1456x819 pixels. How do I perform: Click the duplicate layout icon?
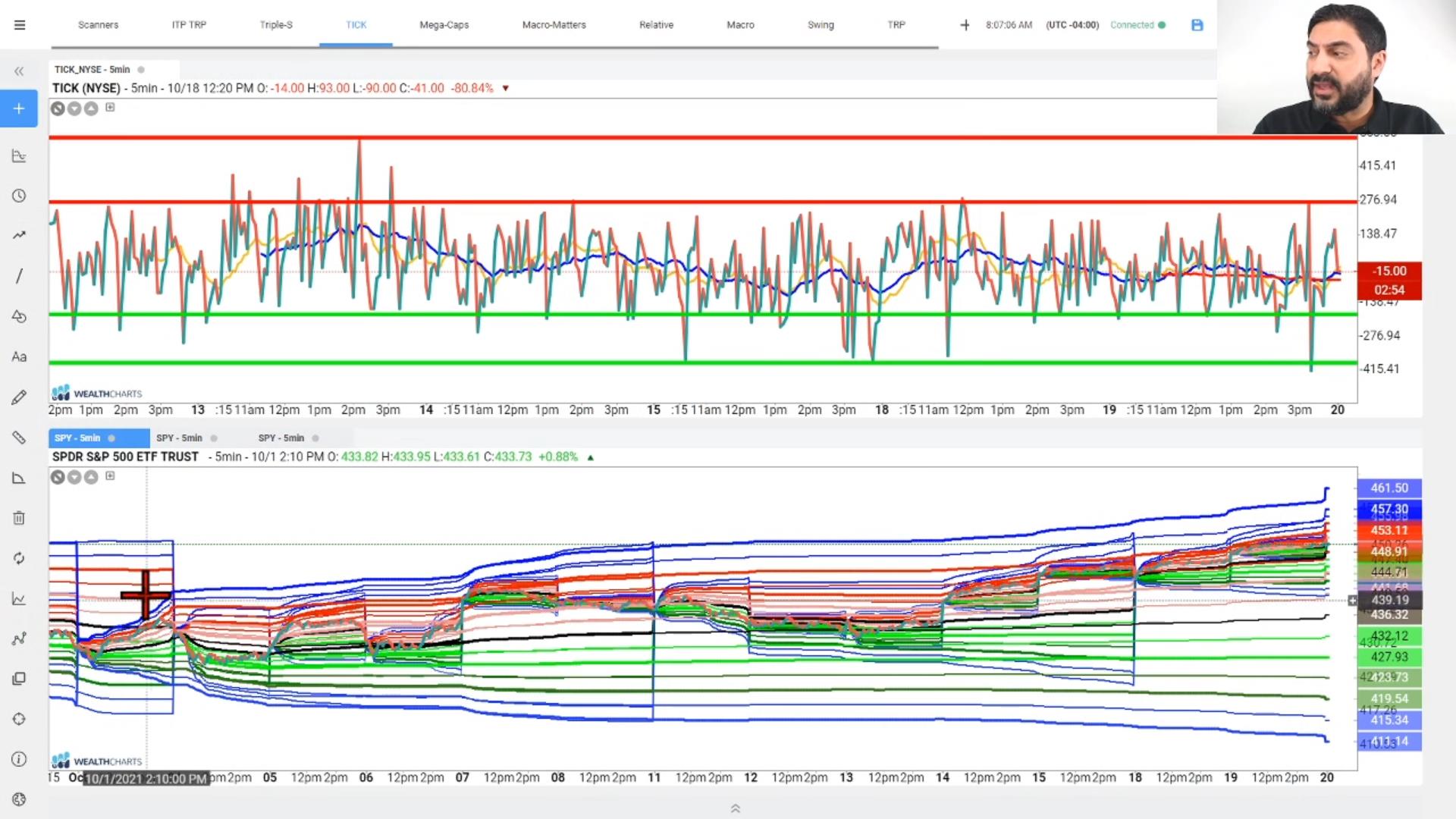tap(19, 679)
